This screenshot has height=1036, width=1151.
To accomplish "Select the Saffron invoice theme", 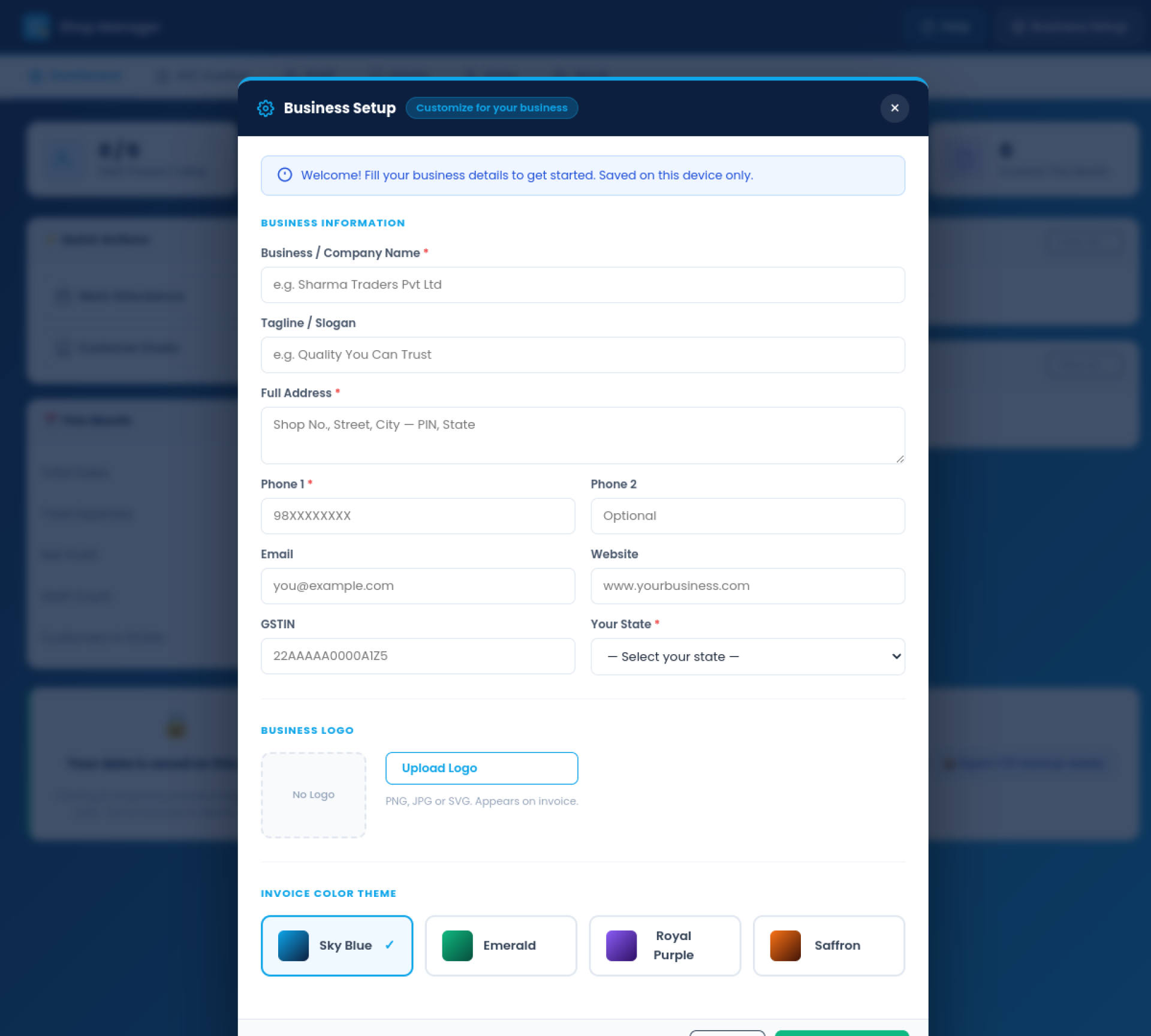I will click(x=828, y=945).
